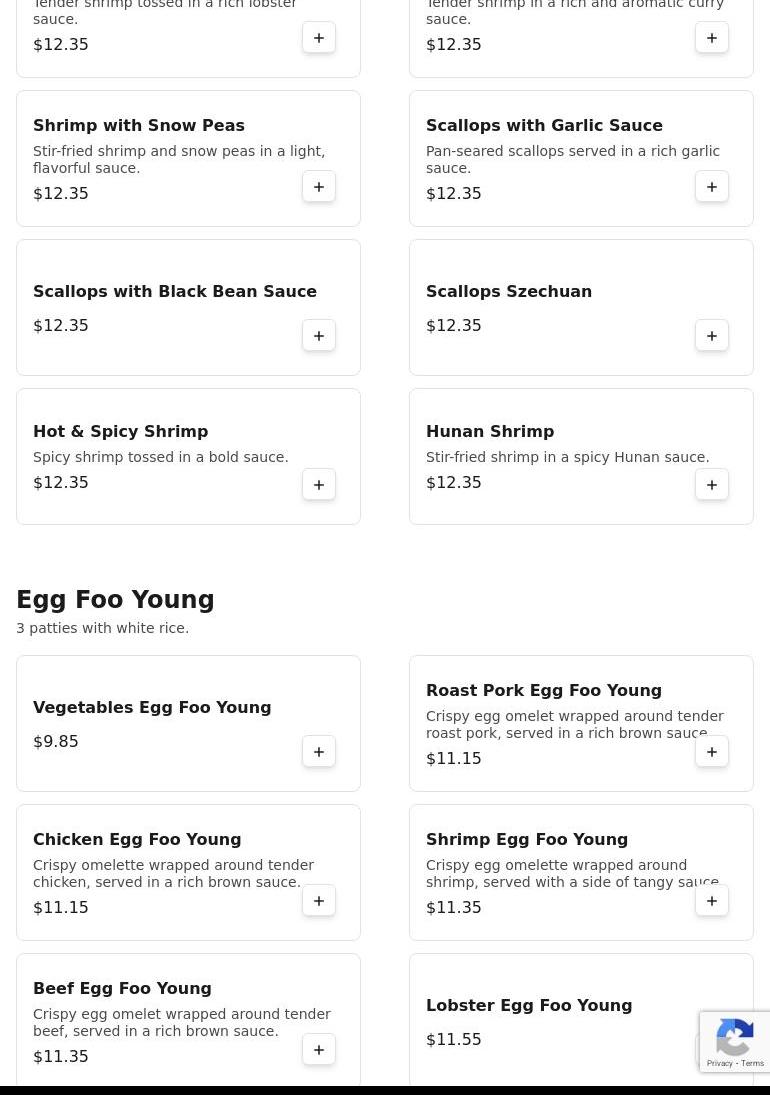Click the Egg Foo Young section heading
This screenshot has height=1095, width=770.
115,600
